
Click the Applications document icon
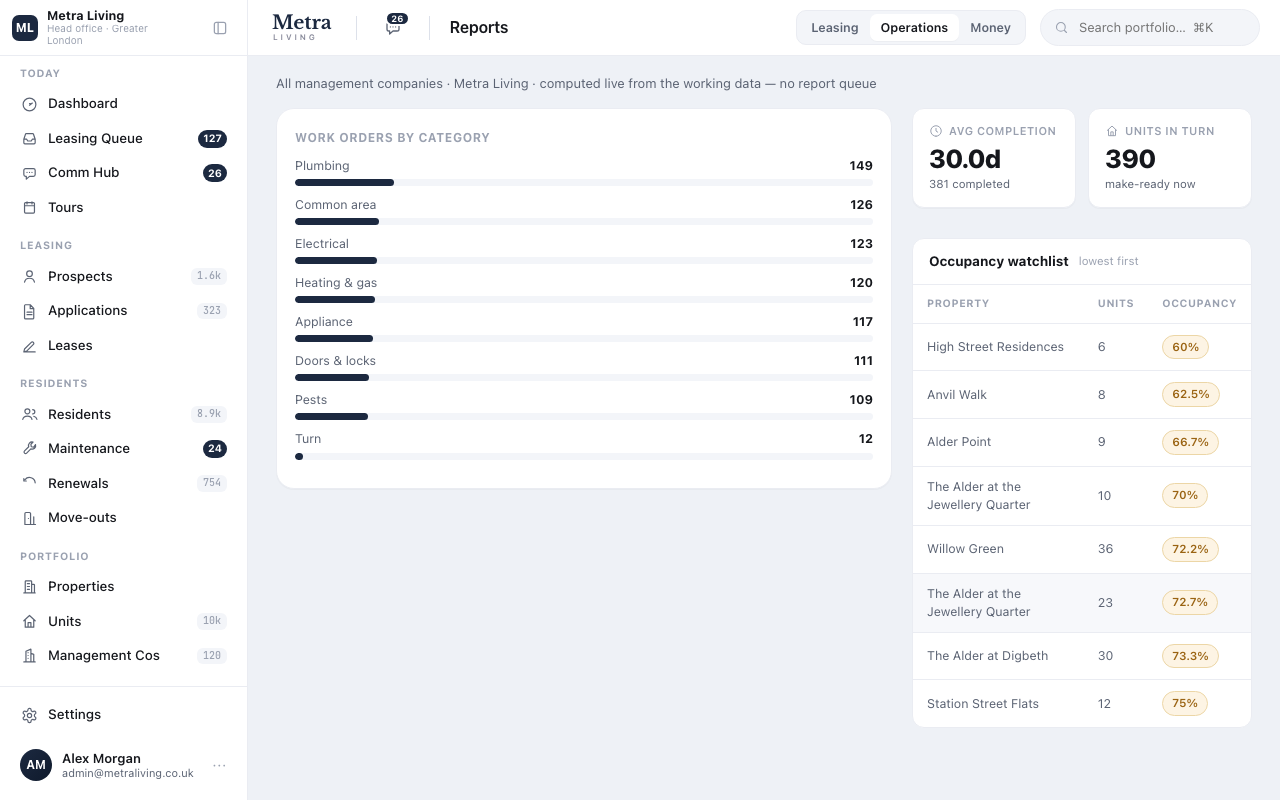click(29, 311)
